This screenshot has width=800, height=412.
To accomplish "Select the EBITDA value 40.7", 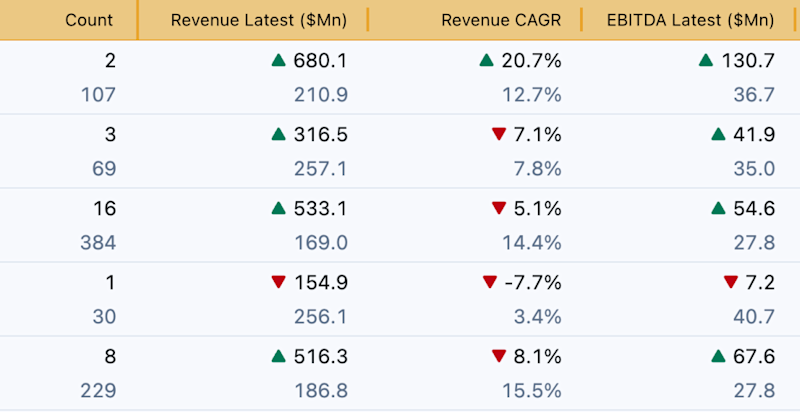I will click(754, 317).
